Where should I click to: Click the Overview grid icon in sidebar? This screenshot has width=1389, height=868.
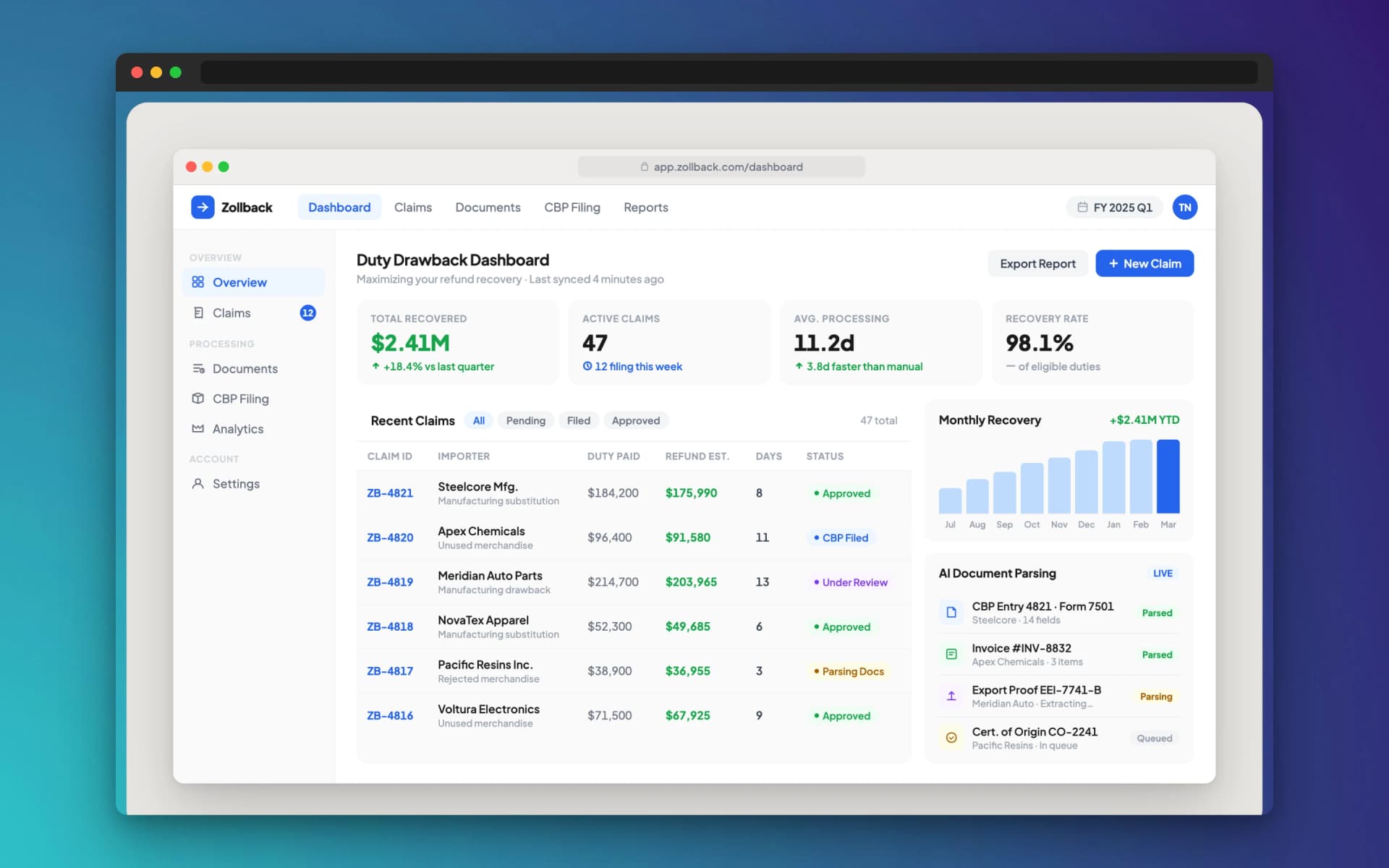(x=197, y=282)
